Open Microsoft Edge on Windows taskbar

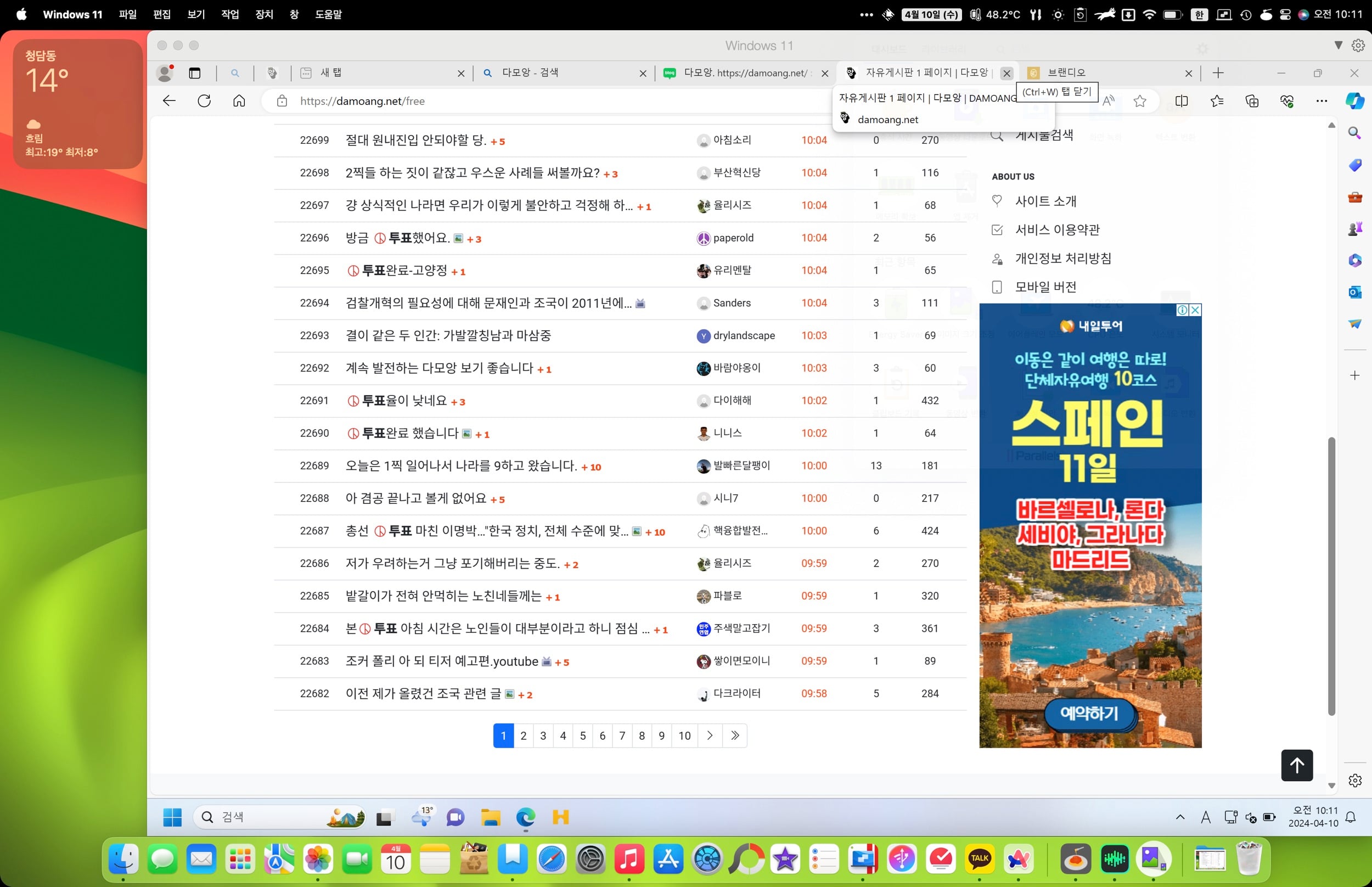click(526, 817)
